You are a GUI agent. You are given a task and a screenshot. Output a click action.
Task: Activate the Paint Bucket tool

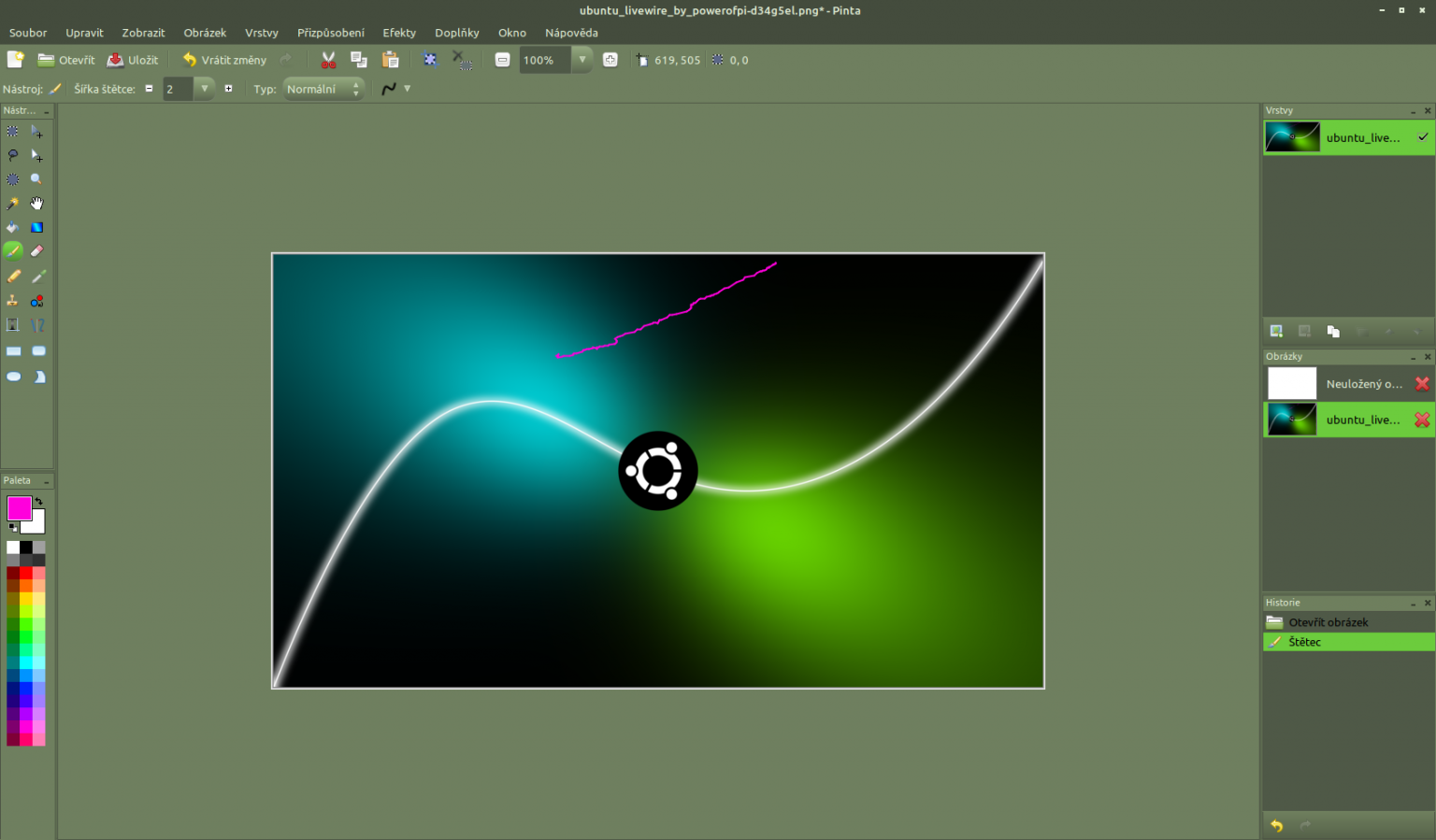click(x=13, y=227)
